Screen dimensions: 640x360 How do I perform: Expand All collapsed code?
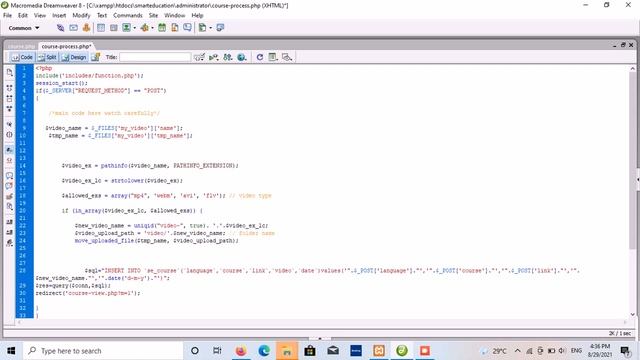click(x=9, y=109)
